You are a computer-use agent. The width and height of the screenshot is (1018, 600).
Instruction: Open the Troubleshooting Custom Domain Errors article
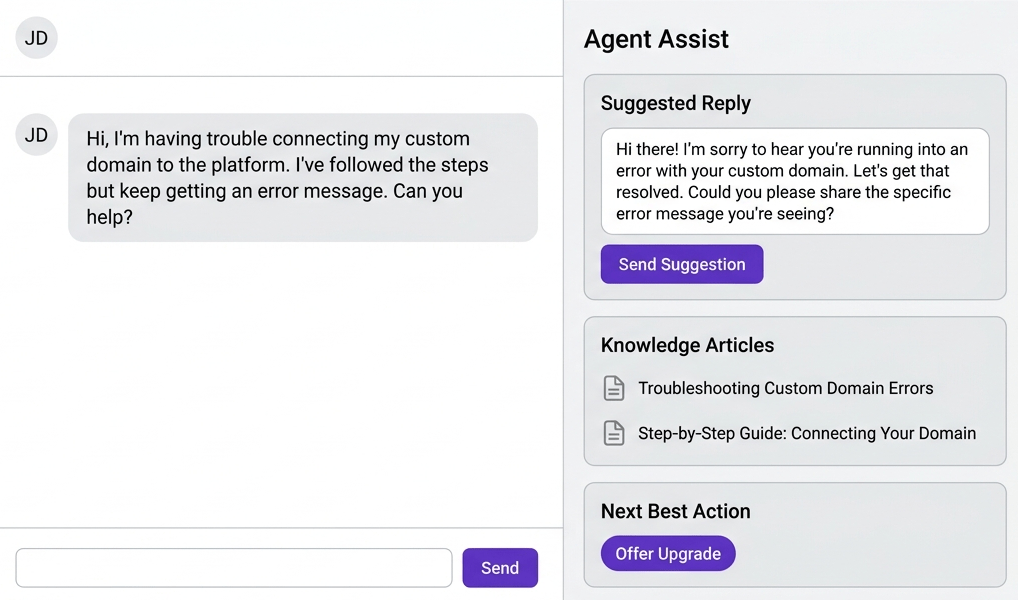pos(785,388)
